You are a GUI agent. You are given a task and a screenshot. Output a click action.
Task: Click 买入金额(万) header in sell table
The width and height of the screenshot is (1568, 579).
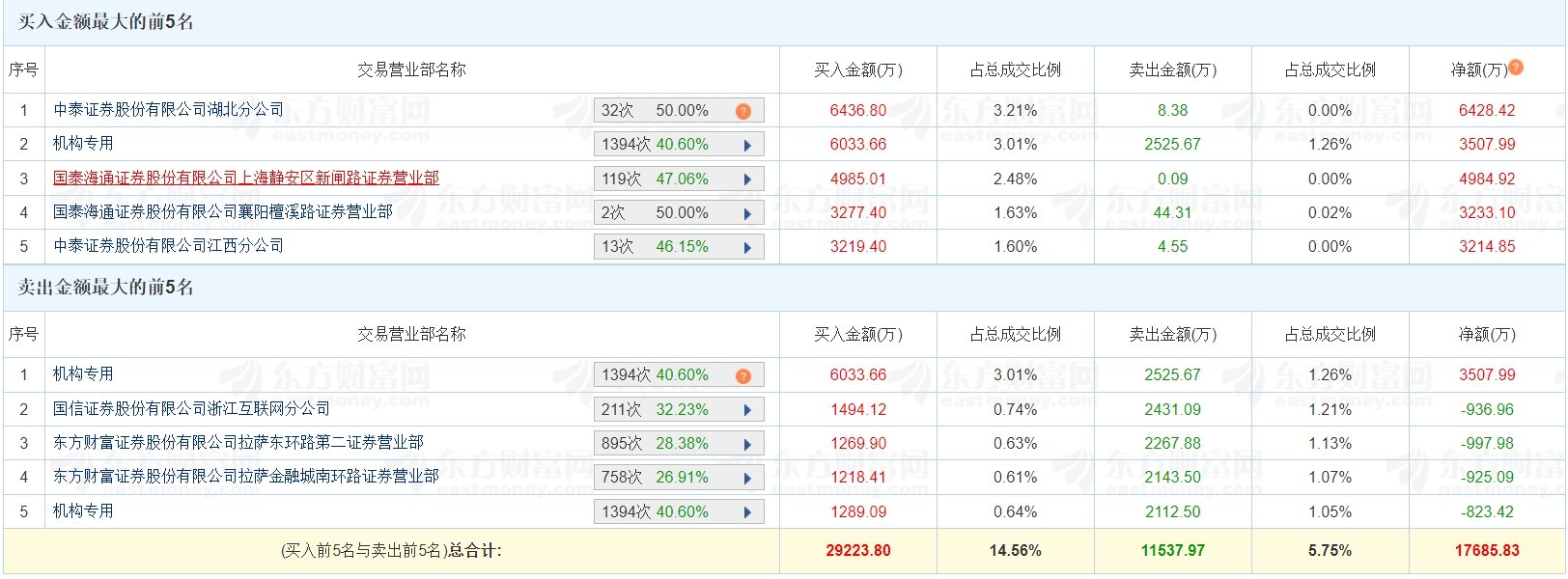pos(858,334)
